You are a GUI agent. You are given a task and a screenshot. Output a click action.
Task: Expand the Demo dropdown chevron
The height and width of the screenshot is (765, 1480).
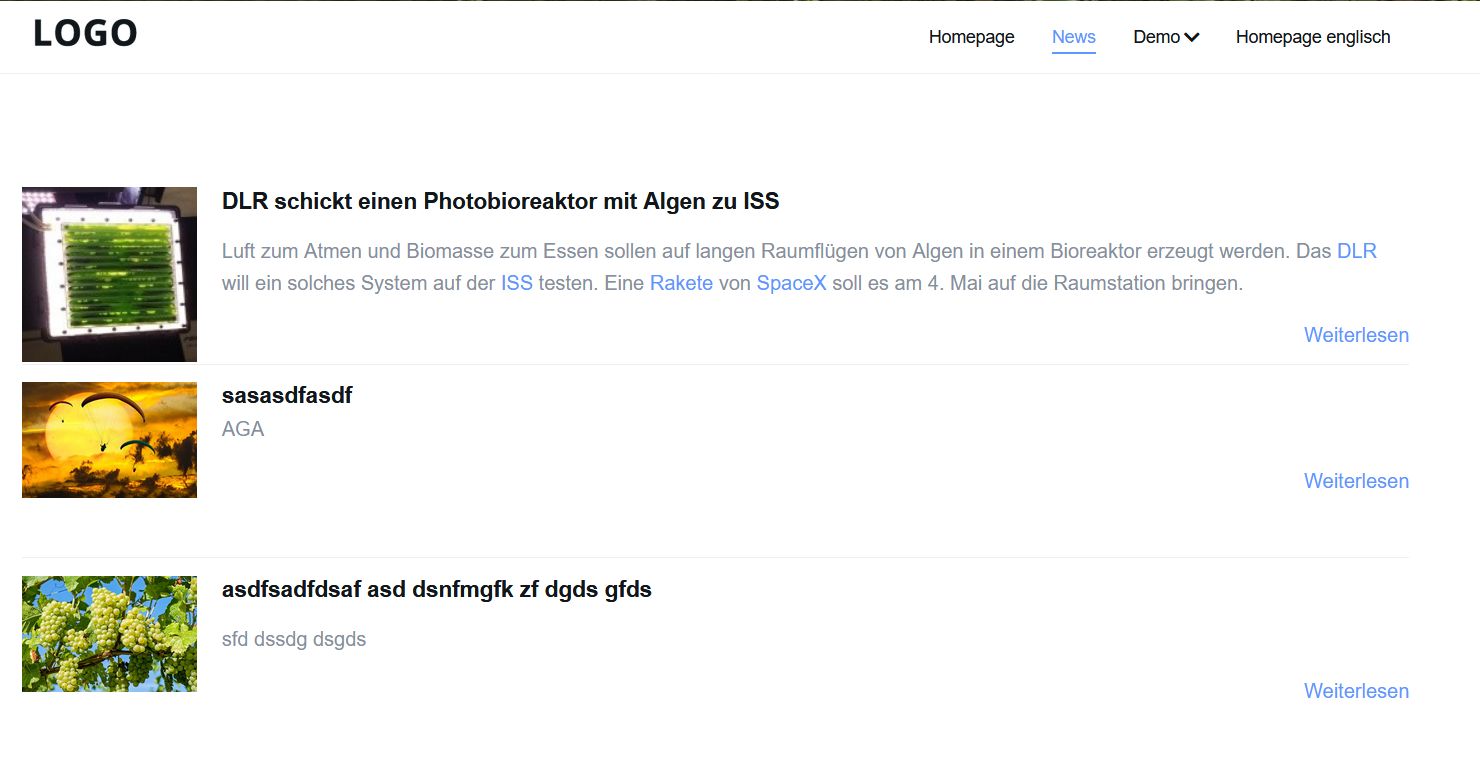pyautogui.click(x=1191, y=38)
